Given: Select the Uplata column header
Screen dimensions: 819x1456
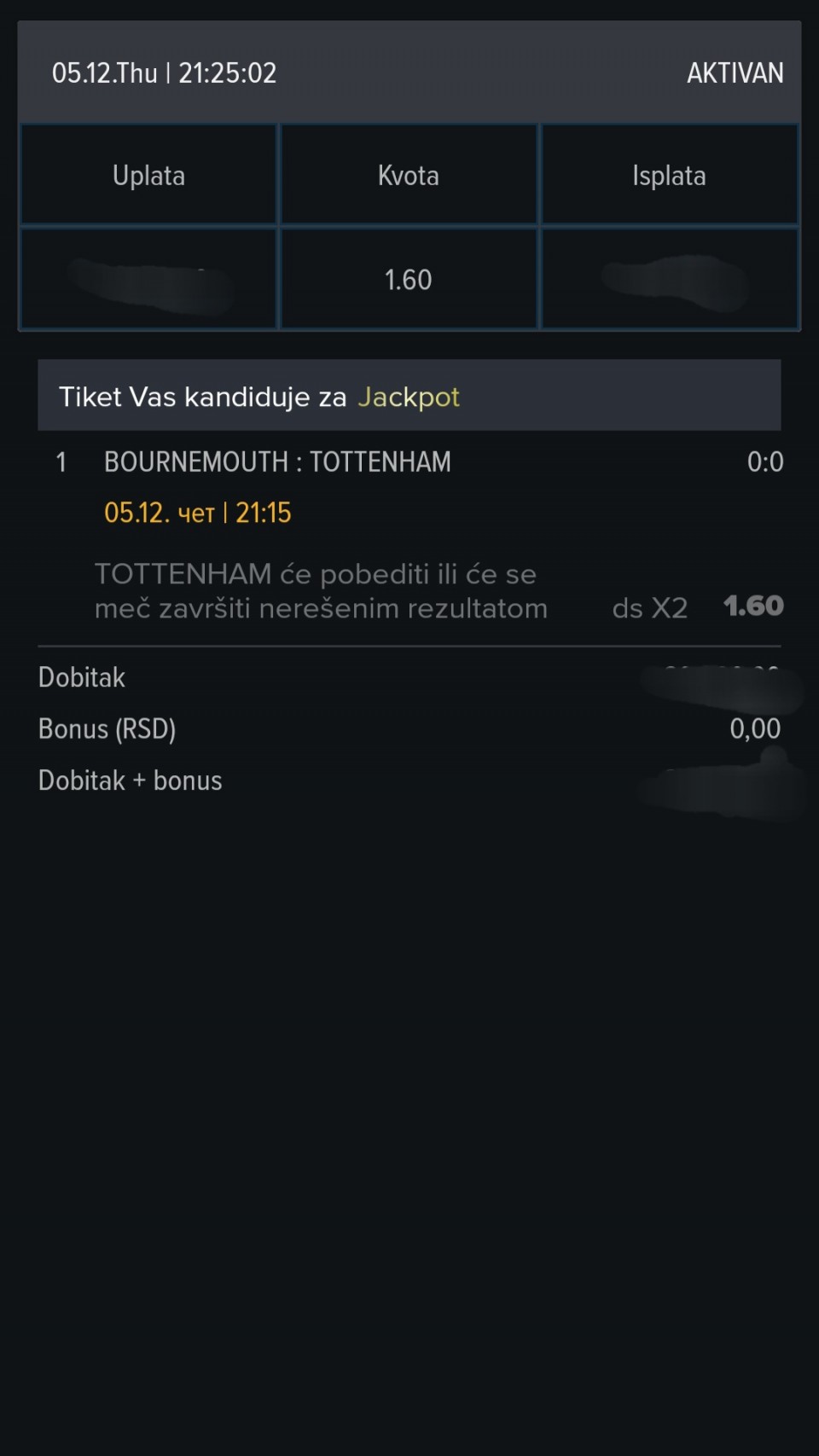Looking at the screenshot, I should (x=148, y=176).
